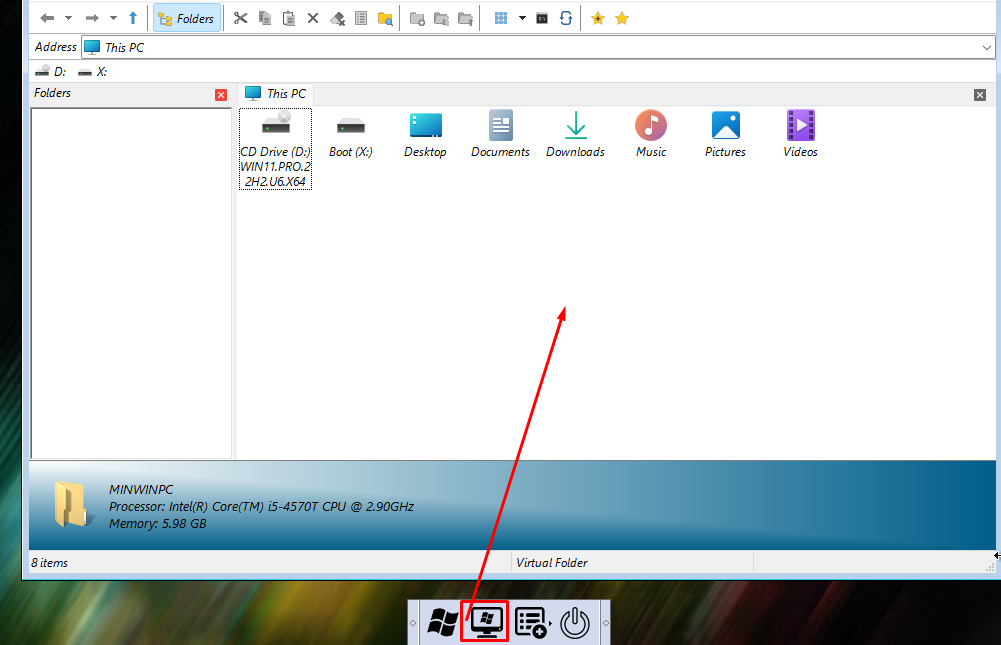This screenshot has height=645, width=1001.
Task: Click the Folders tree panel area
Action: (x=131, y=283)
